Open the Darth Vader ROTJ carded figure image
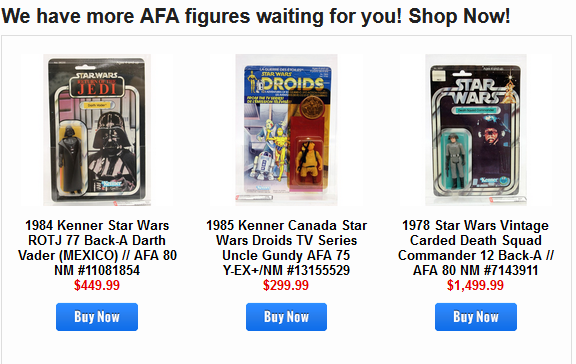This screenshot has height=364, width=576. tap(97, 130)
